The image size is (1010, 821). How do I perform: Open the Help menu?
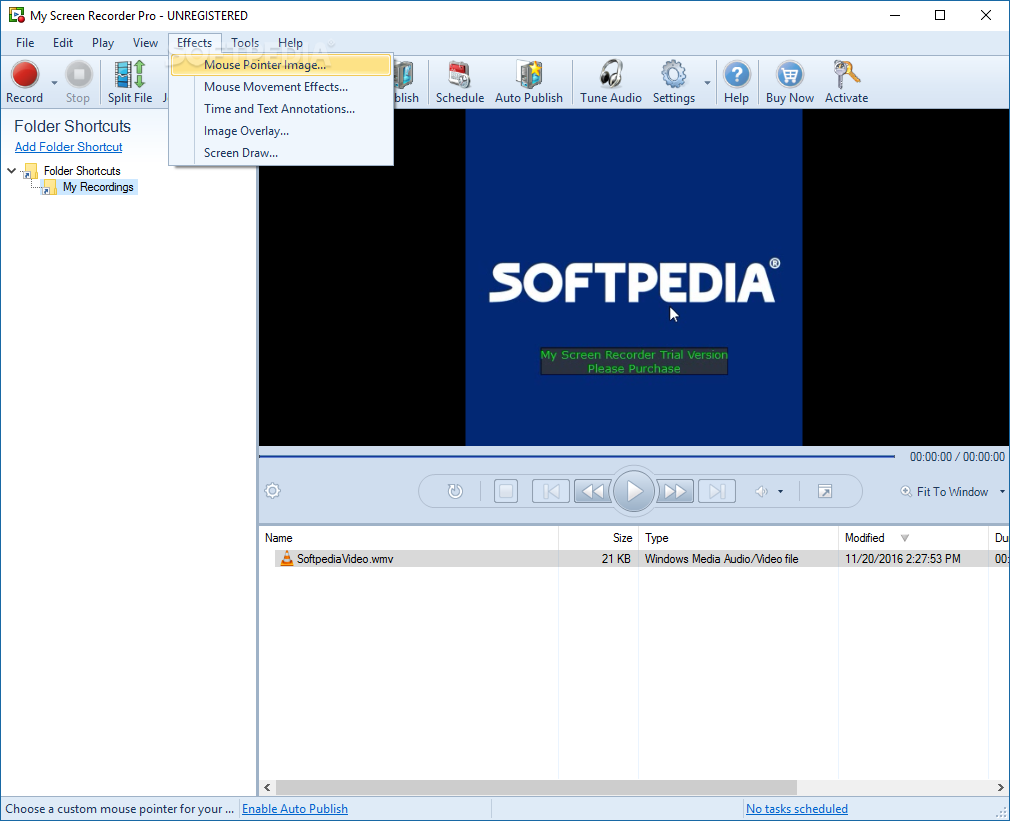291,42
